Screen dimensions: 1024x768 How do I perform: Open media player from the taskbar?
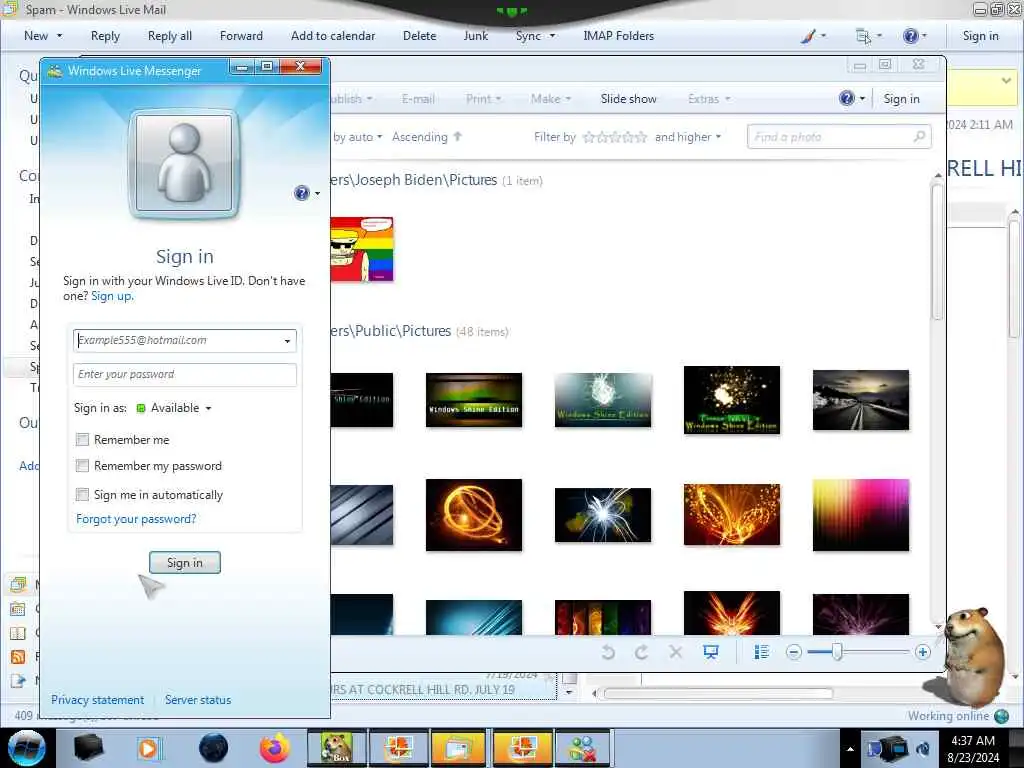point(148,748)
